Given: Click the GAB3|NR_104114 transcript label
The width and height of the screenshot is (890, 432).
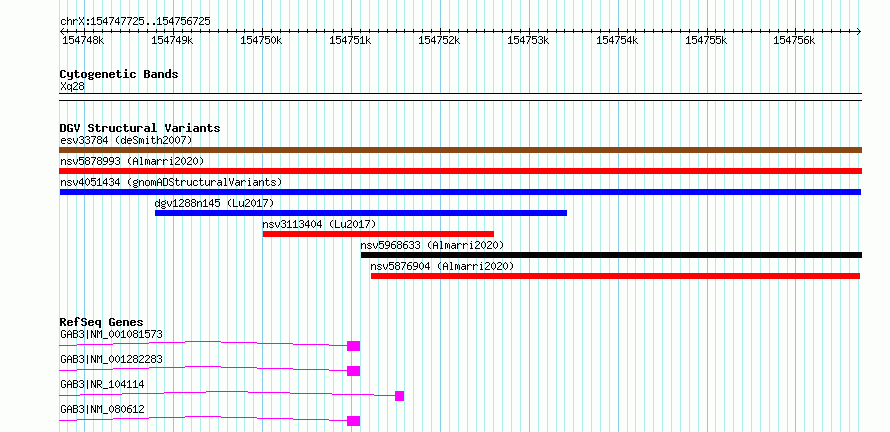Looking at the screenshot, I should [x=102, y=384].
